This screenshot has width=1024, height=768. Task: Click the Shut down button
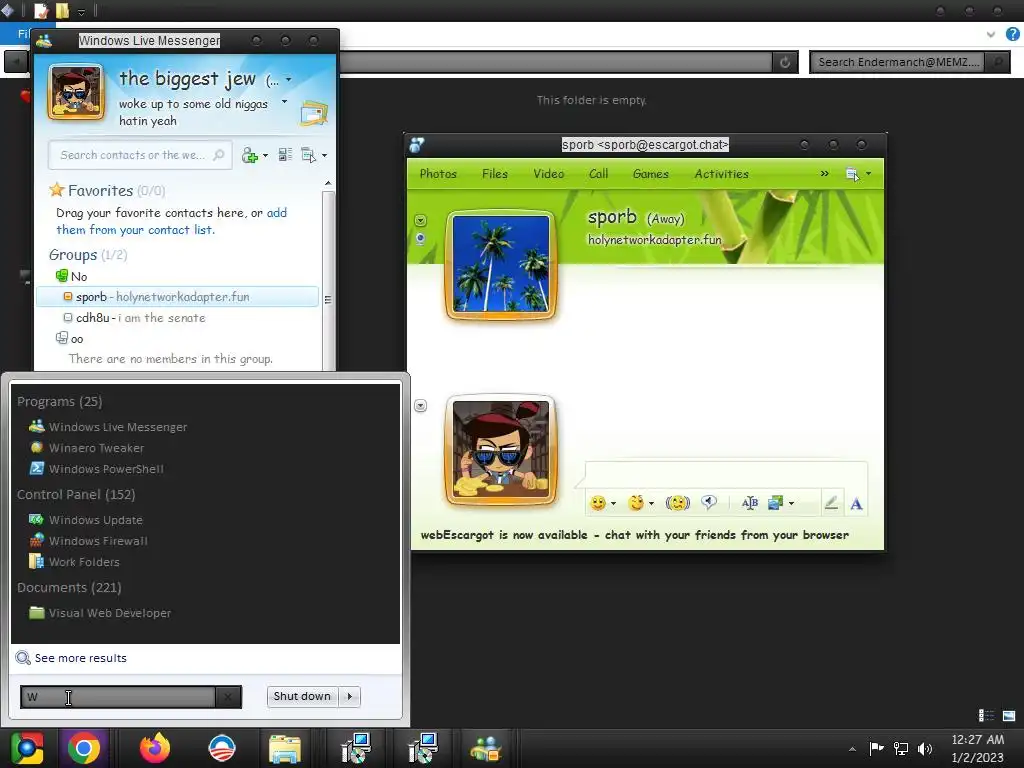[302, 696]
